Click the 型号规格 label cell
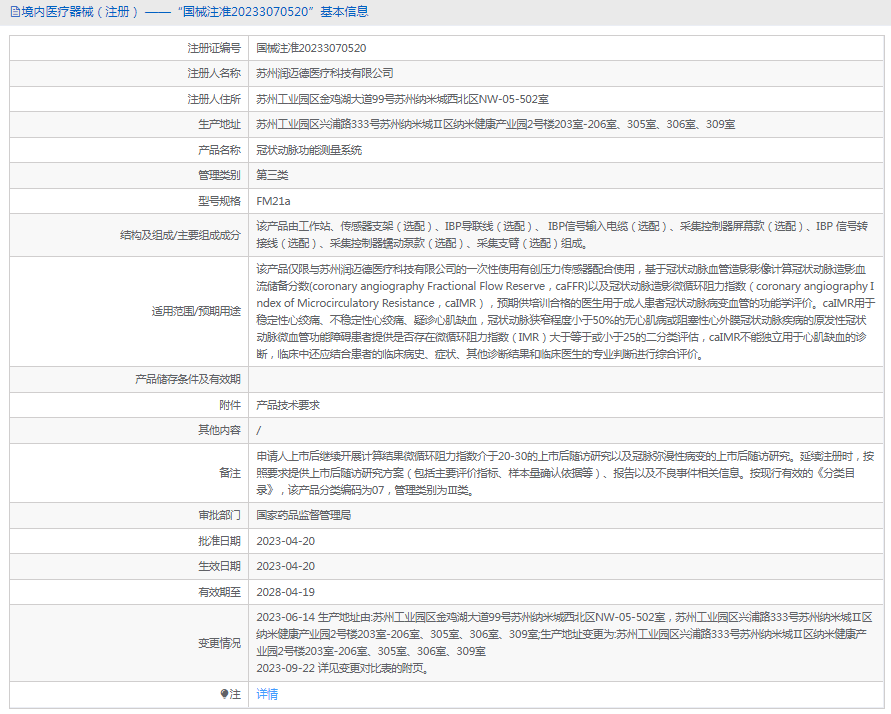Image resolution: width=891 pixels, height=714 pixels. coord(219,201)
